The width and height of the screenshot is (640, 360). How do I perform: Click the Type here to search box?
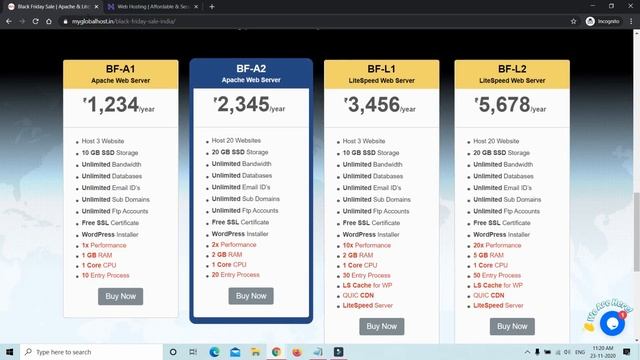[91, 352]
